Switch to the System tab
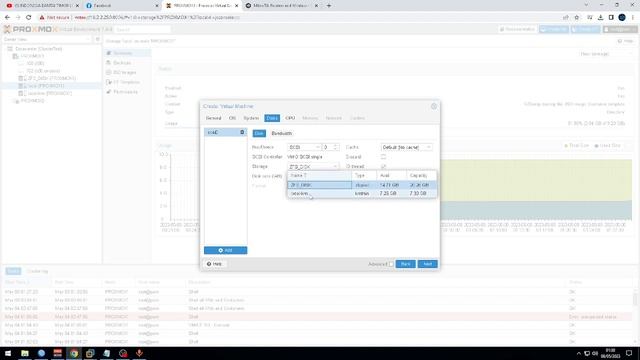The height and width of the screenshot is (360, 640). (x=251, y=118)
